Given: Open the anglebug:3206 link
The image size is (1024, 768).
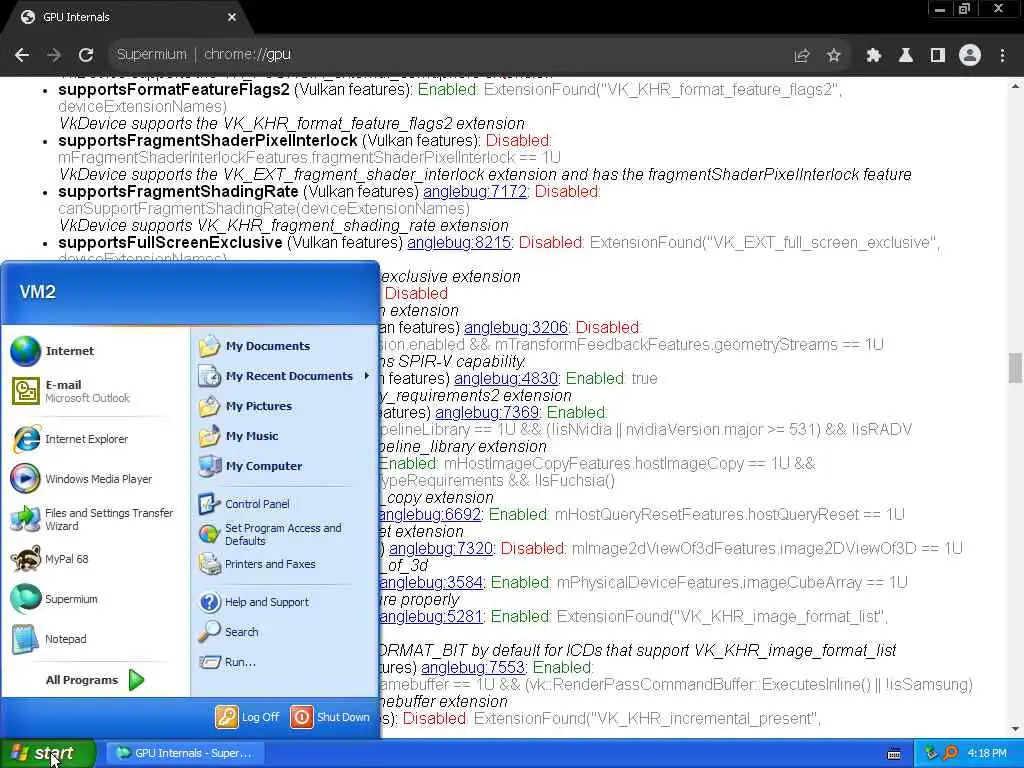Looking at the screenshot, I should point(516,327).
